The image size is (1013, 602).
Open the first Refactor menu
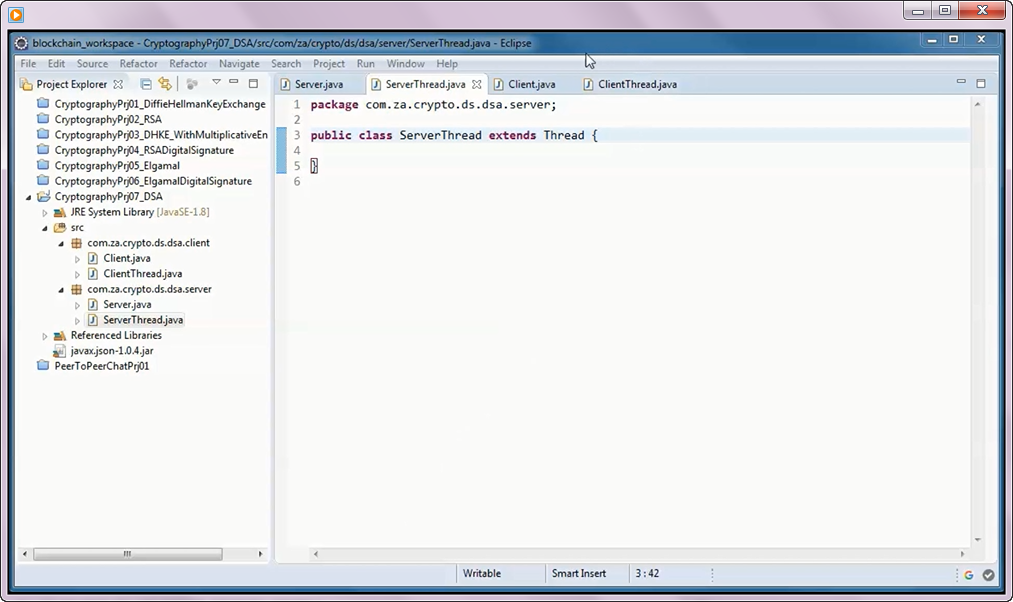tap(138, 63)
